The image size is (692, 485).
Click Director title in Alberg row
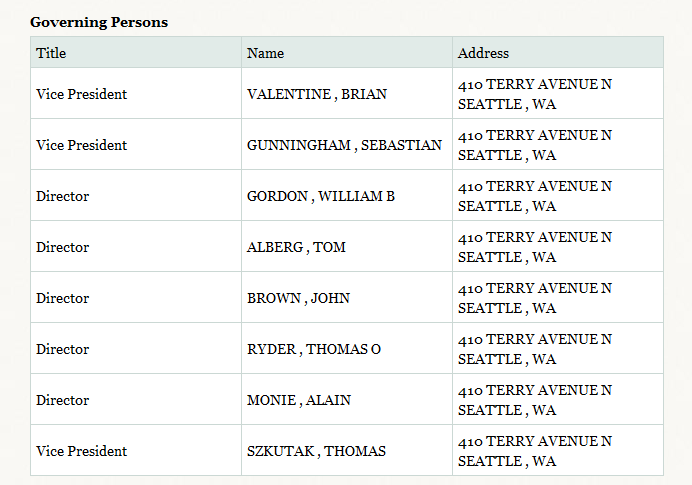[x=63, y=247]
